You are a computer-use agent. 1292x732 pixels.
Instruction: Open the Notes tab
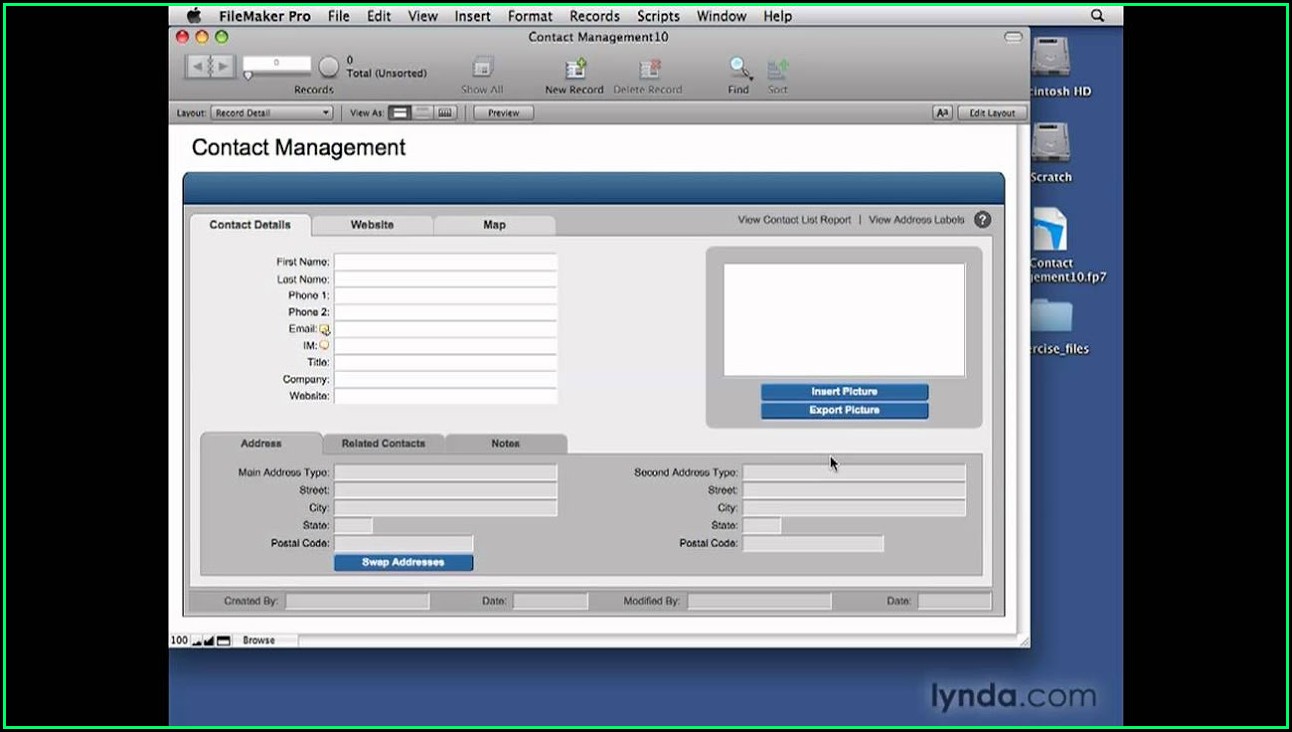505,443
